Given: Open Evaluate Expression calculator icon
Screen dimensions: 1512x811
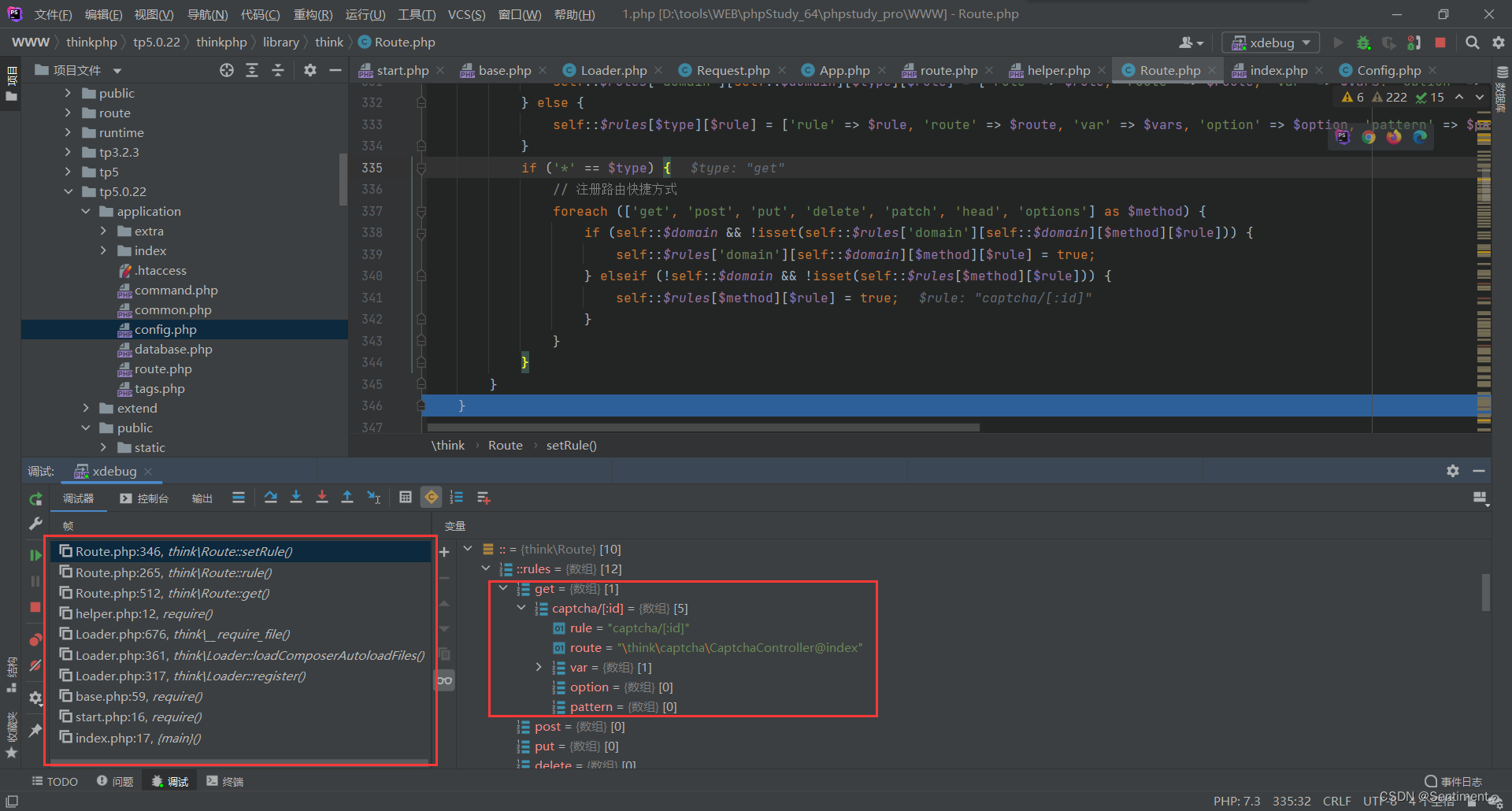Looking at the screenshot, I should (406, 497).
